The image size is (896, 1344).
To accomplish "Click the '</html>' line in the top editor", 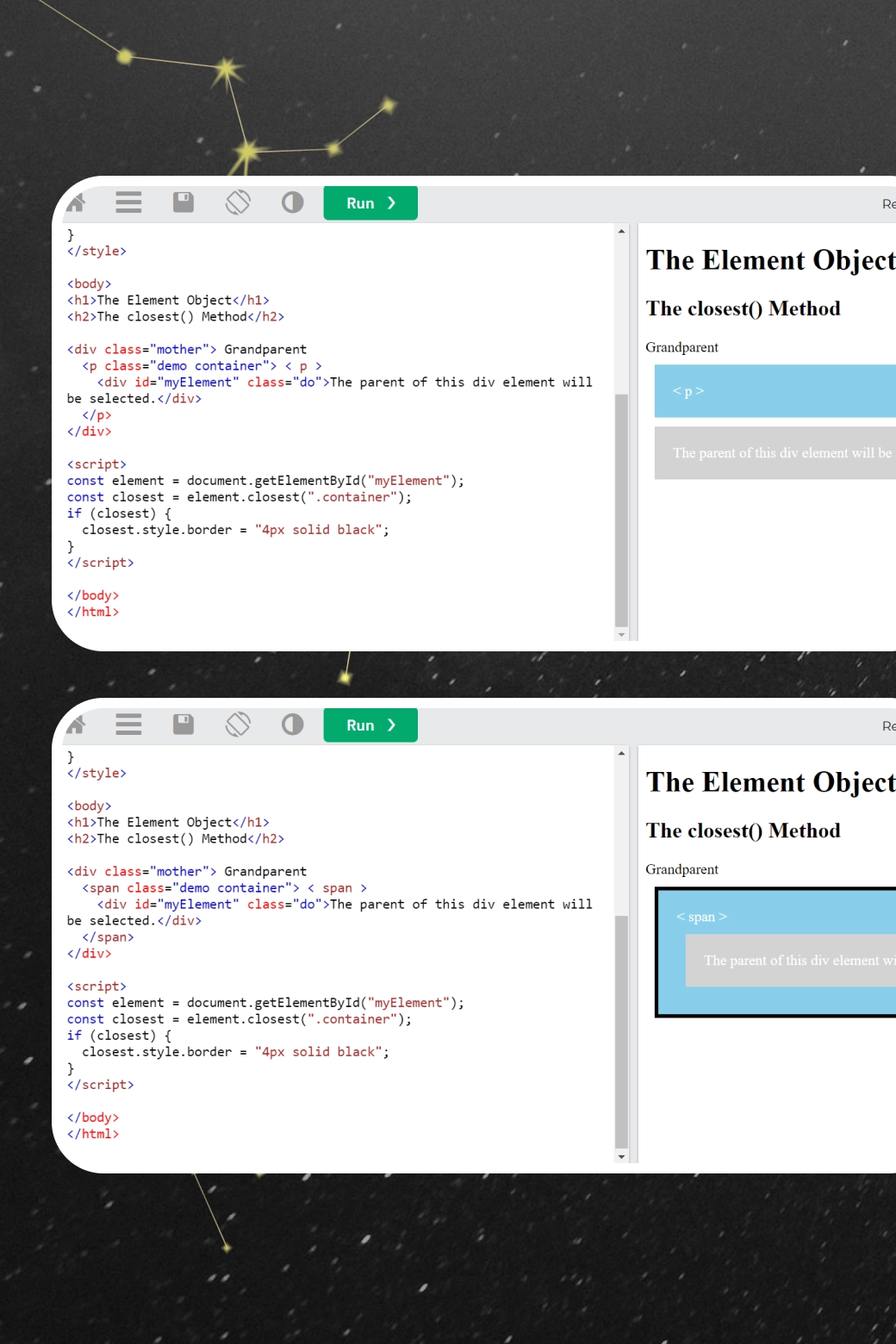I will pyautogui.click(x=93, y=612).
